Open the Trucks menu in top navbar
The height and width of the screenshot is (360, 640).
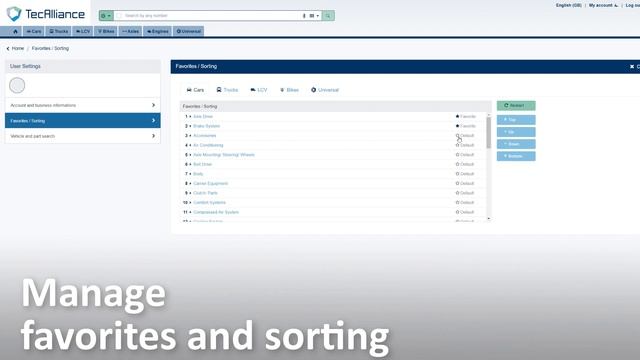coord(58,31)
